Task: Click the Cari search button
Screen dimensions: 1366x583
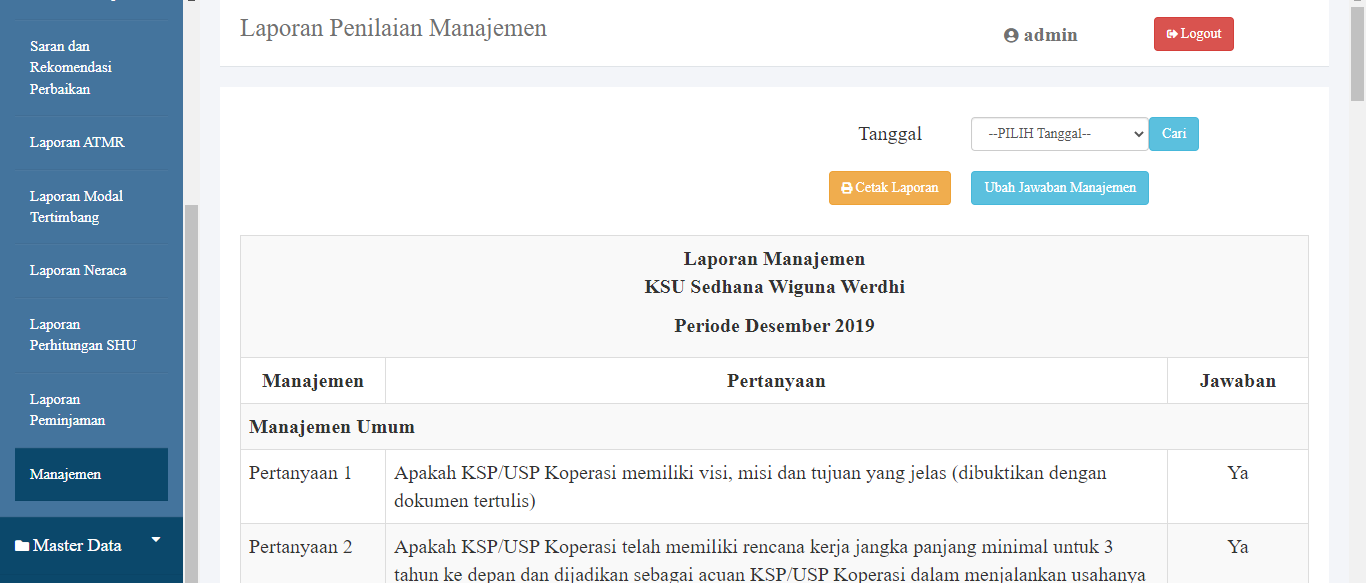Action: pyautogui.click(x=1173, y=134)
